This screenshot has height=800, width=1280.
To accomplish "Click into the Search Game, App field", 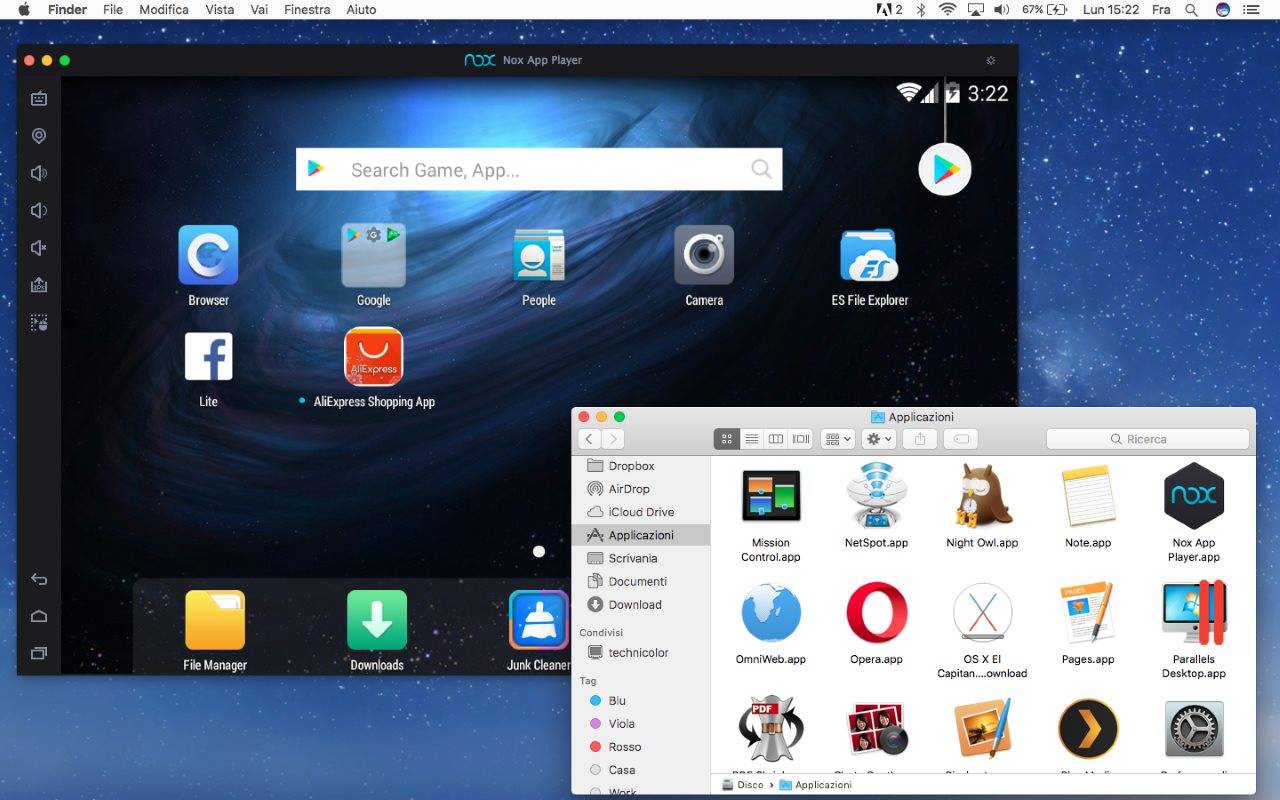I will pos(539,170).
